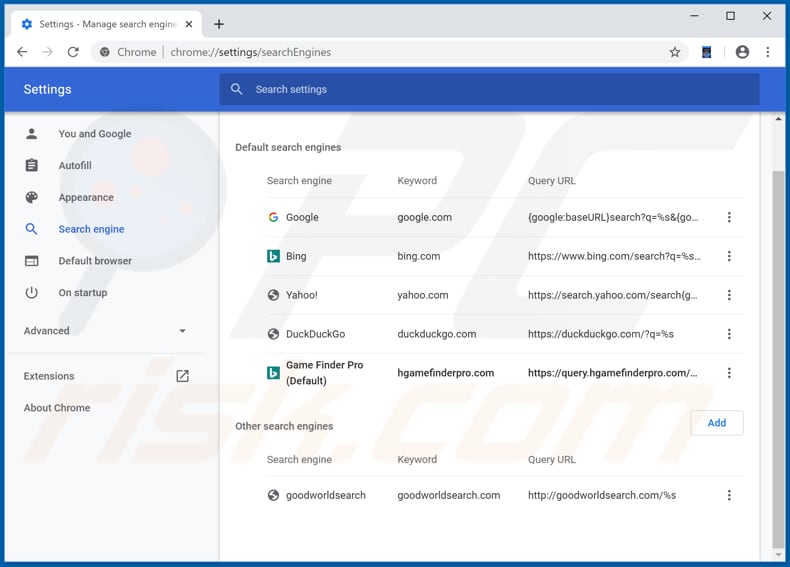
Task: Click the scrollbar down arrow
Action: tap(778, 555)
